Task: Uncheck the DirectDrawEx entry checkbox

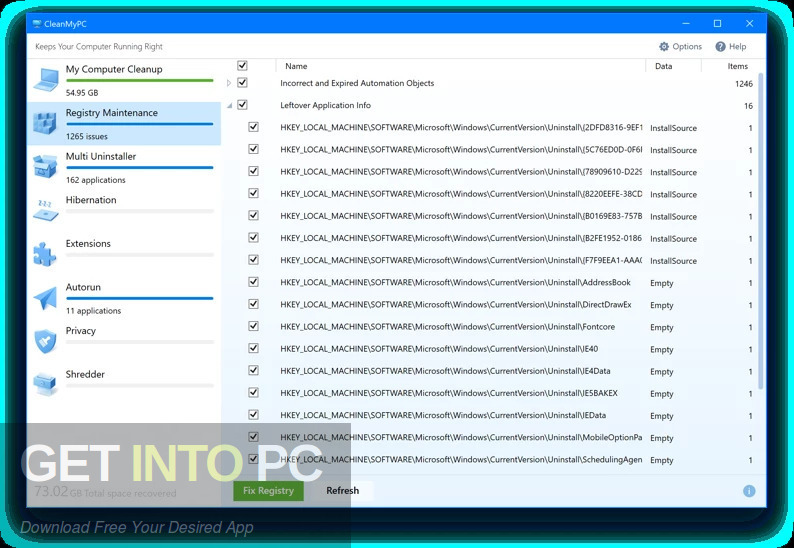Action: [x=253, y=304]
